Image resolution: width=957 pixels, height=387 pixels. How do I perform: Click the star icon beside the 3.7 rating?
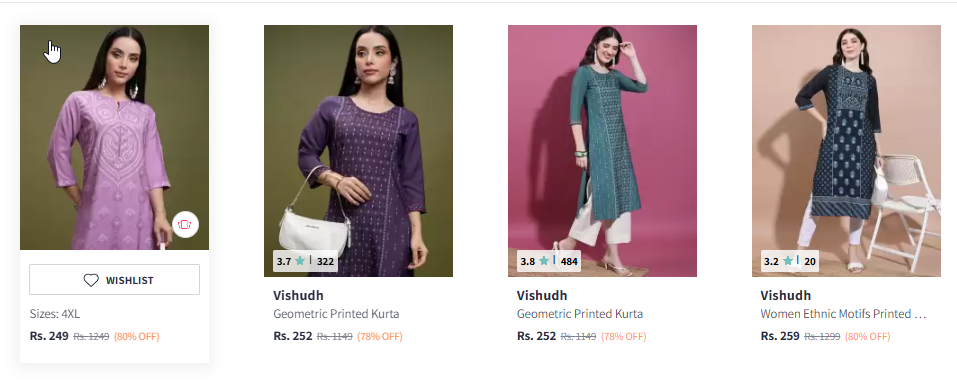[x=300, y=261]
